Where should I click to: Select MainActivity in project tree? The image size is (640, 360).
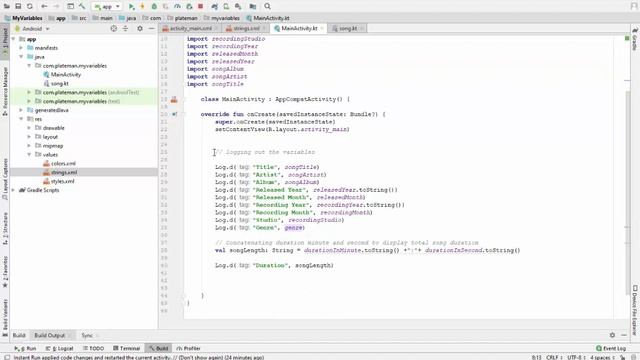tap(62, 75)
